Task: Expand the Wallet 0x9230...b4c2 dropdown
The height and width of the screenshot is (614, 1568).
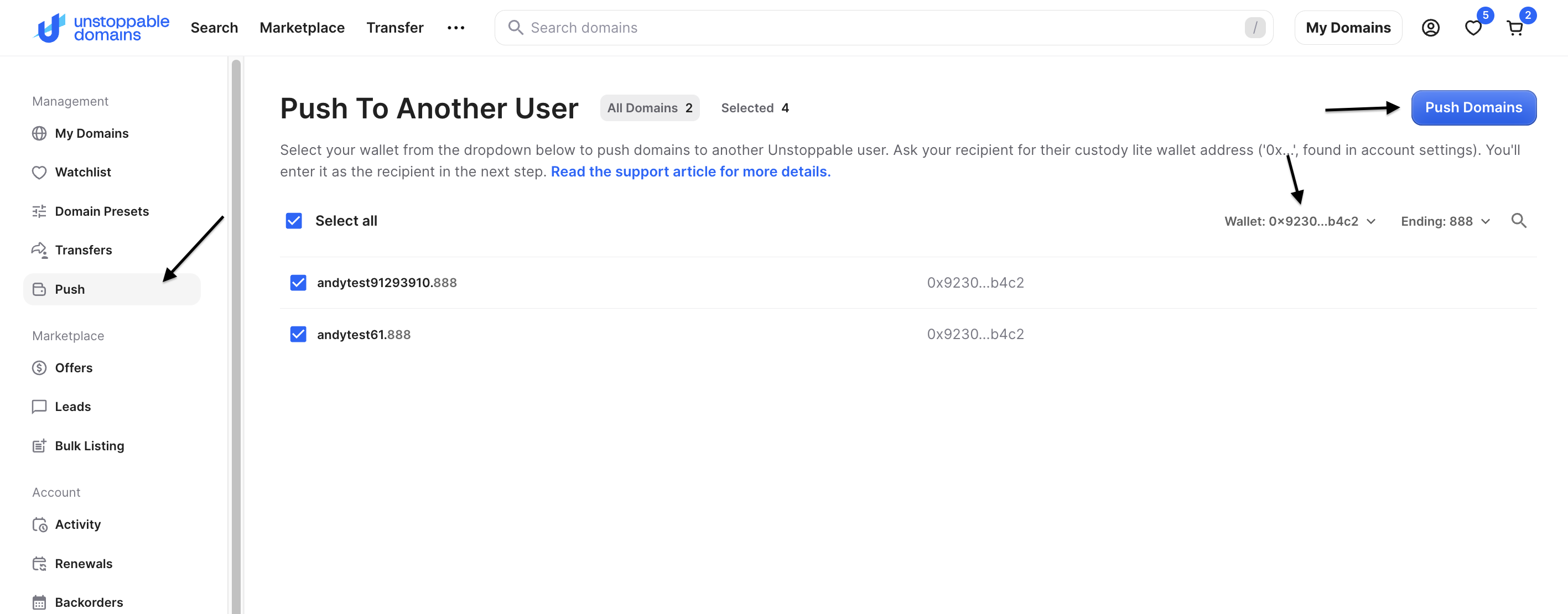Action: tap(1300, 221)
